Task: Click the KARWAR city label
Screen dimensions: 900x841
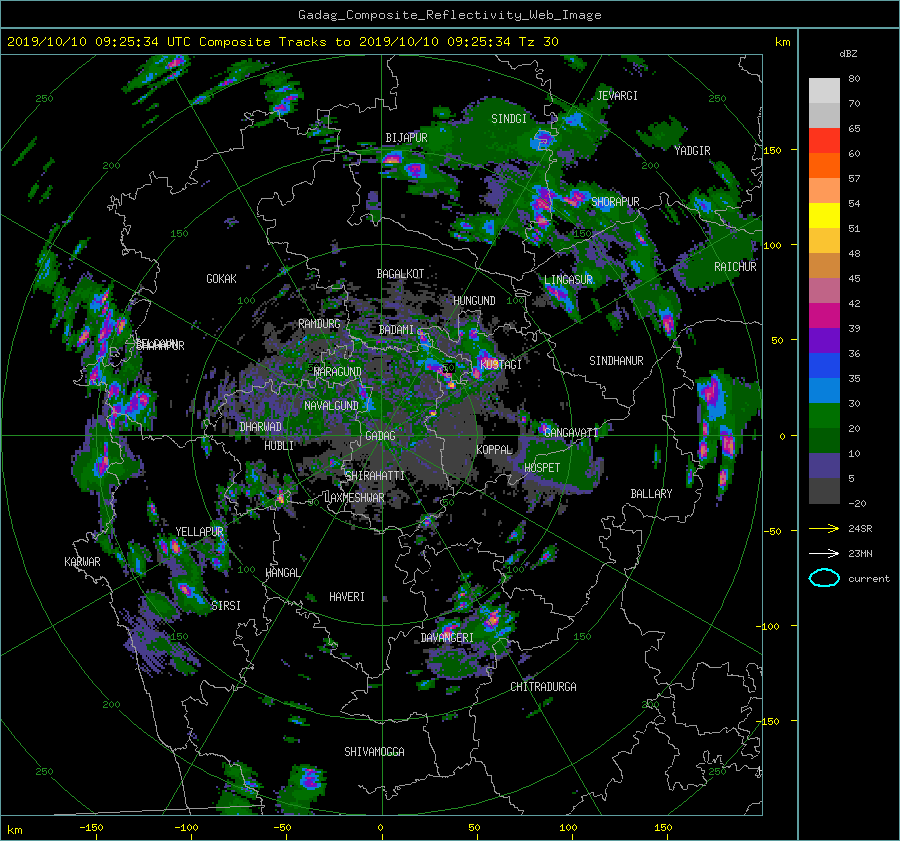Action: (x=82, y=562)
